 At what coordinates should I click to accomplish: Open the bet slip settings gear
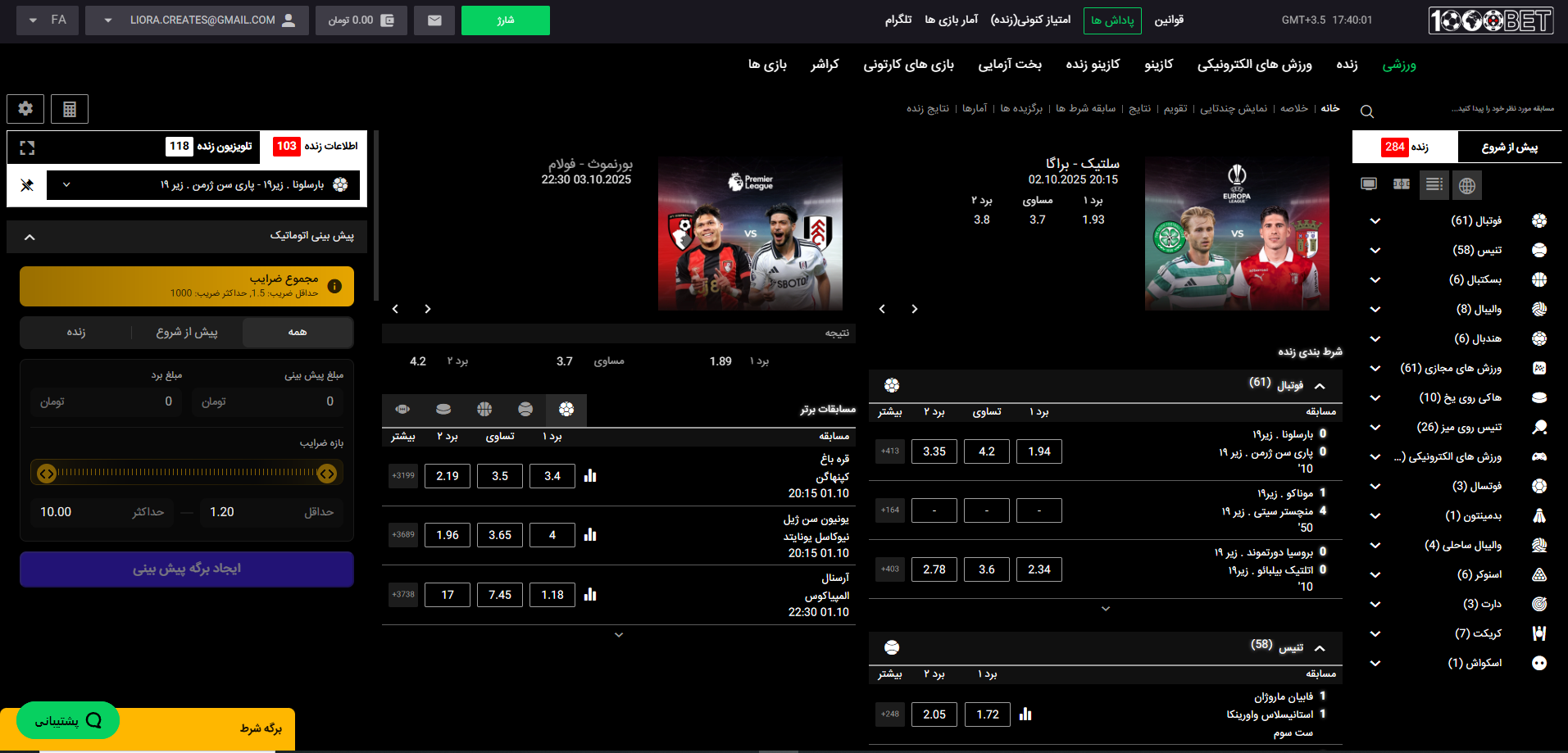[x=25, y=109]
